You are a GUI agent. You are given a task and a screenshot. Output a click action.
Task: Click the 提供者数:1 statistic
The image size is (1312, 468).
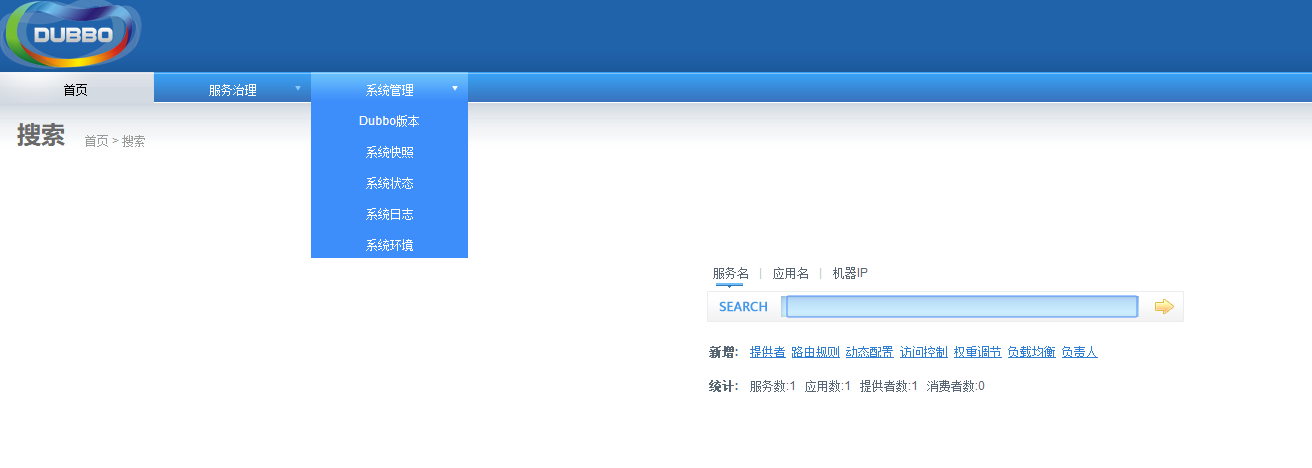click(888, 386)
